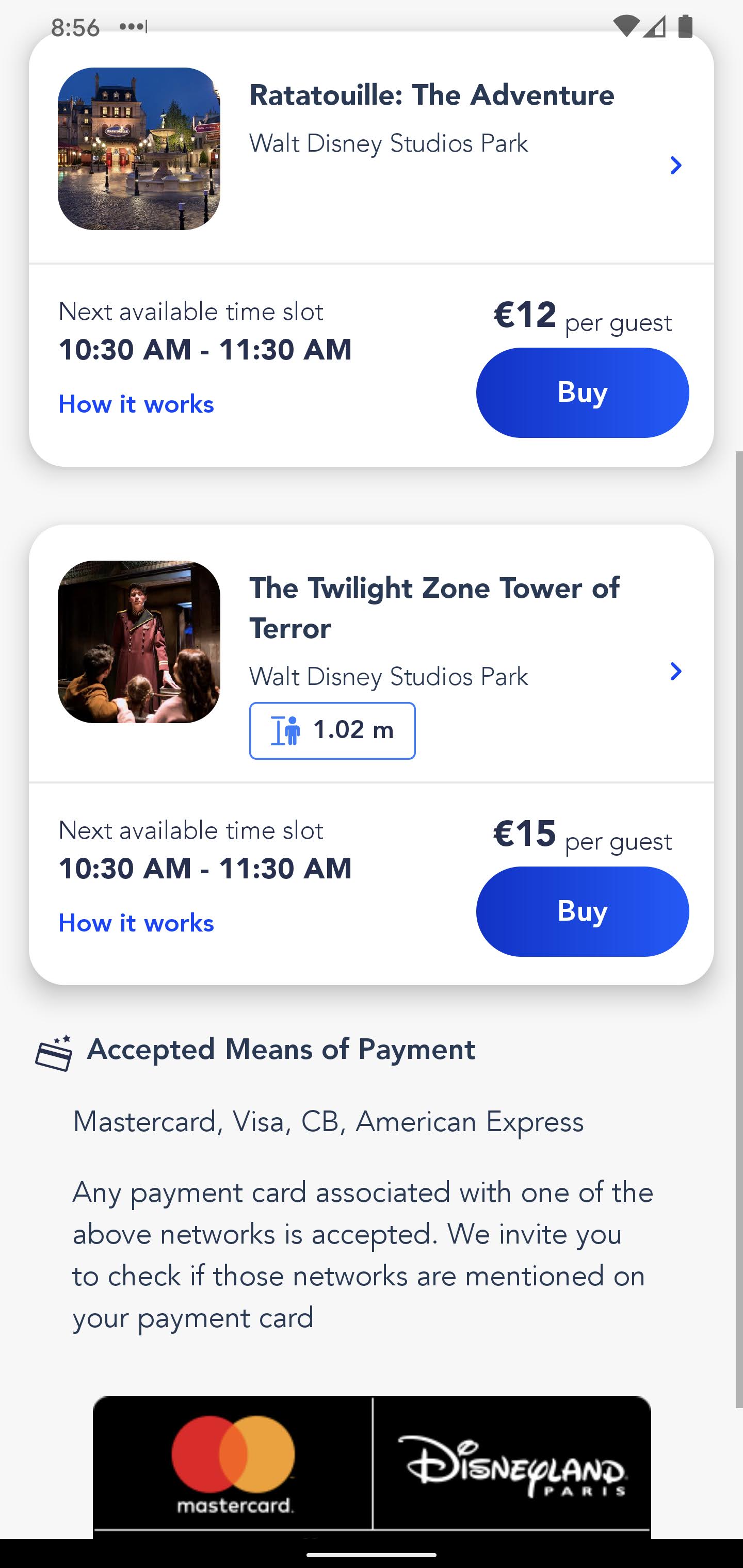Open Ratatouille details via chevron arrow
Image resolution: width=743 pixels, height=1568 pixels.
675,166
